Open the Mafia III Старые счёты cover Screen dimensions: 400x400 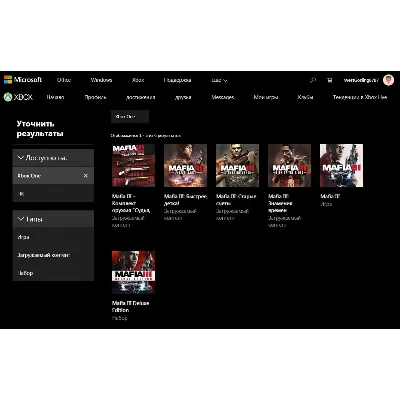237,165
